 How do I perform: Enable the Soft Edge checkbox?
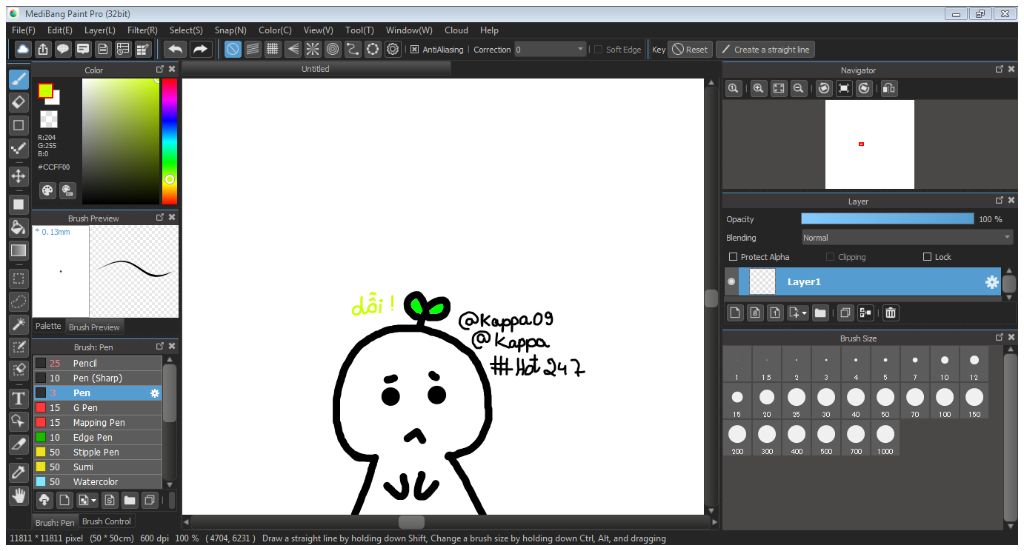point(598,50)
